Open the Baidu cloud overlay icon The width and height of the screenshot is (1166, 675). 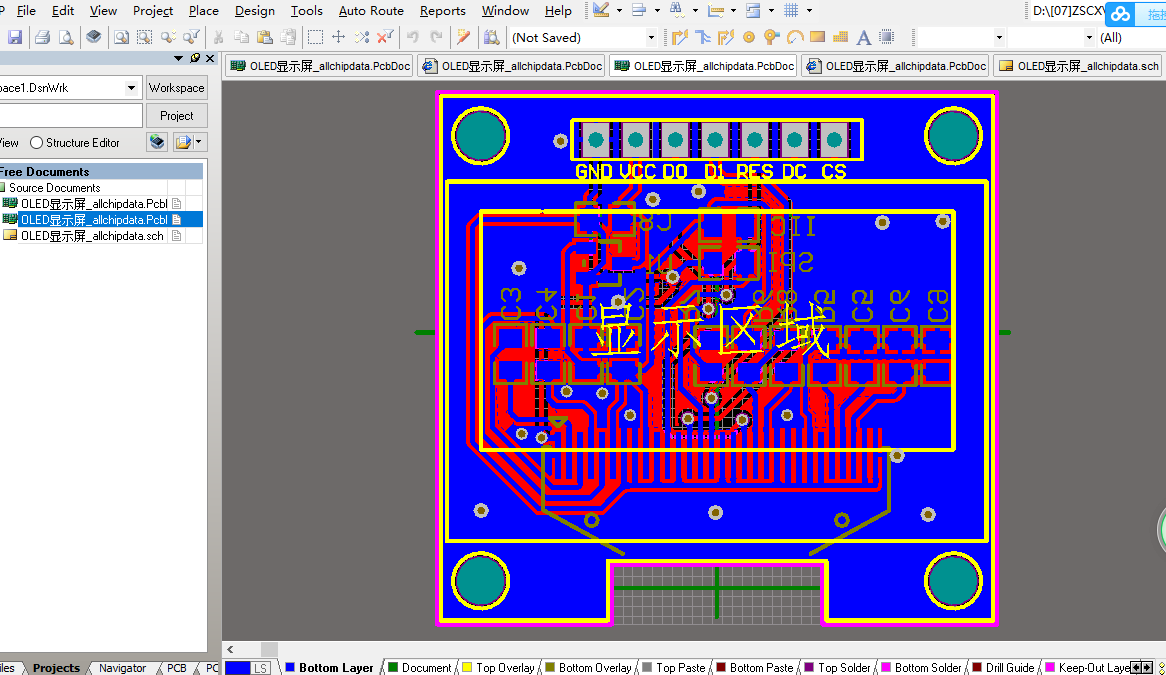1120,13
